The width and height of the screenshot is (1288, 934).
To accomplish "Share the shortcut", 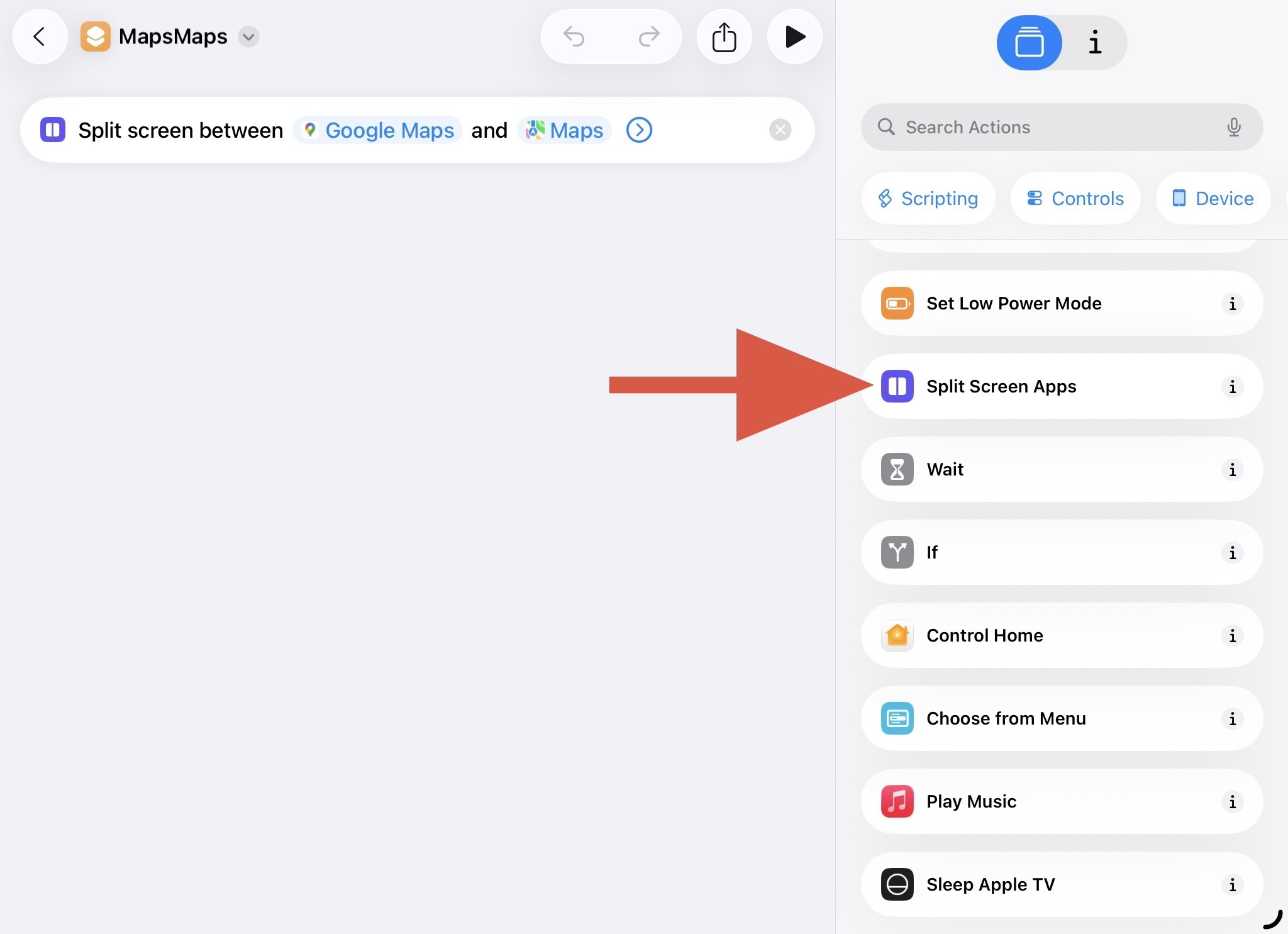I will (x=724, y=36).
